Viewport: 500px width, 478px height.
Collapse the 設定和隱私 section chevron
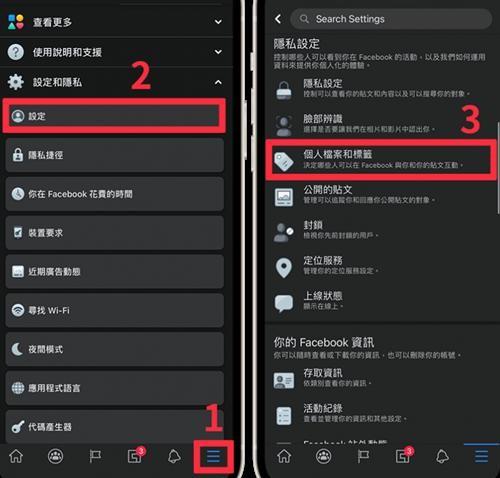218,82
